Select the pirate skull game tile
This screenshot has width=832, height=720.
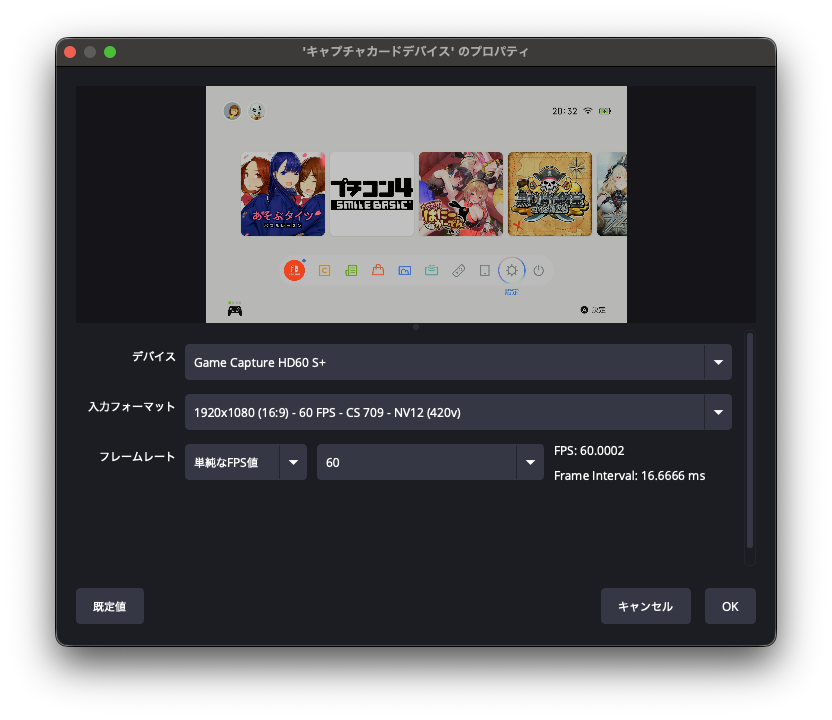550,194
